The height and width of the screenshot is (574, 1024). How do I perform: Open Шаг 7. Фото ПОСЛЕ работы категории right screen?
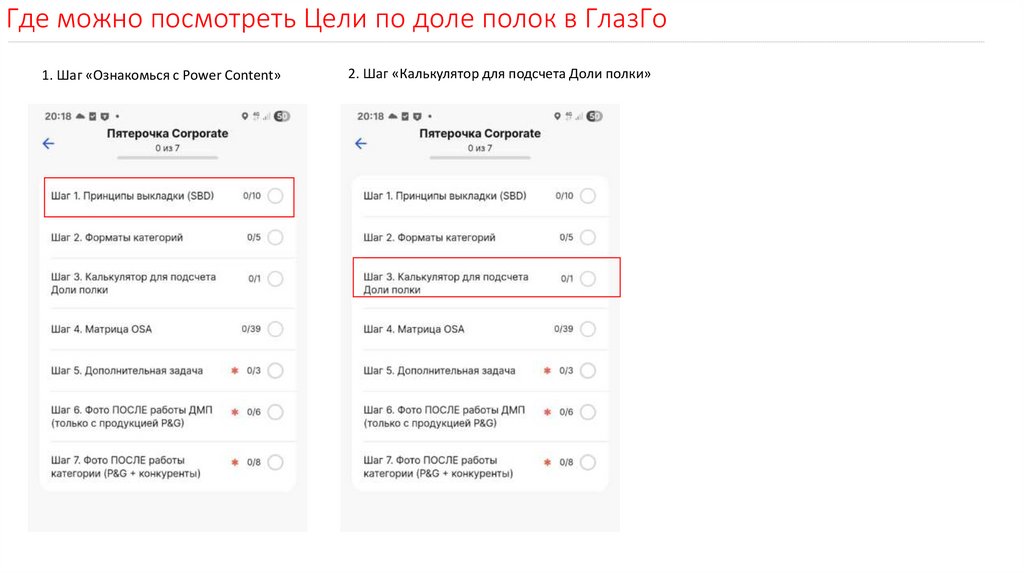(480, 466)
